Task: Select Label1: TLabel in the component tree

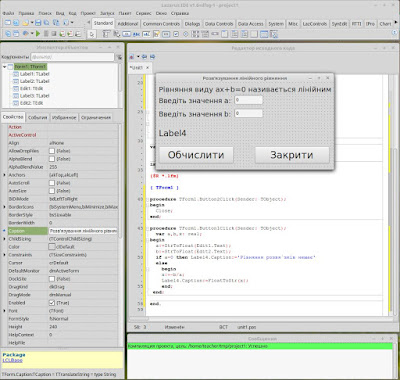Action: click(x=35, y=74)
